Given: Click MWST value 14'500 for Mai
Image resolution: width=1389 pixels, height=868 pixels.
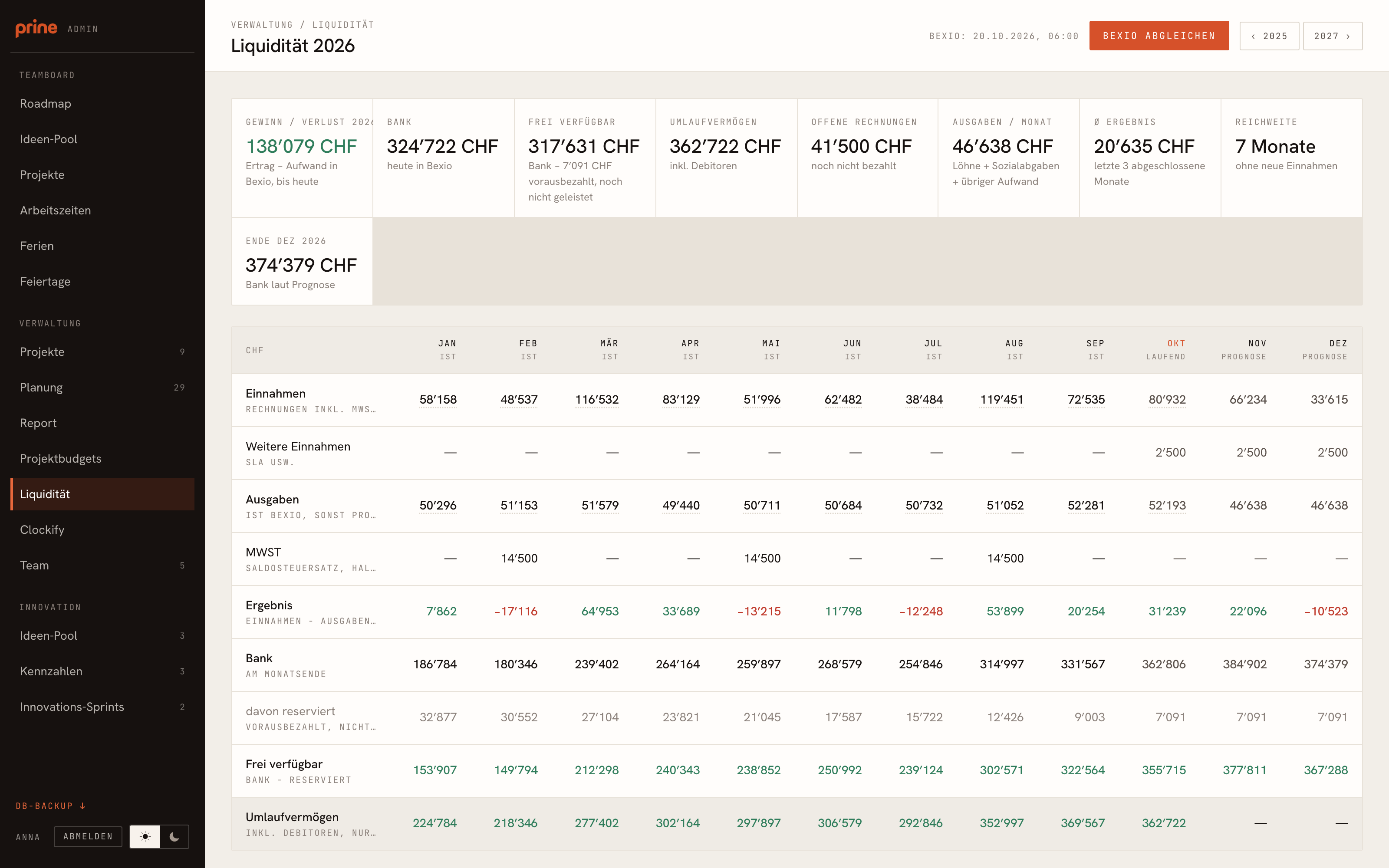Looking at the screenshot, I should tap(762, 558).
